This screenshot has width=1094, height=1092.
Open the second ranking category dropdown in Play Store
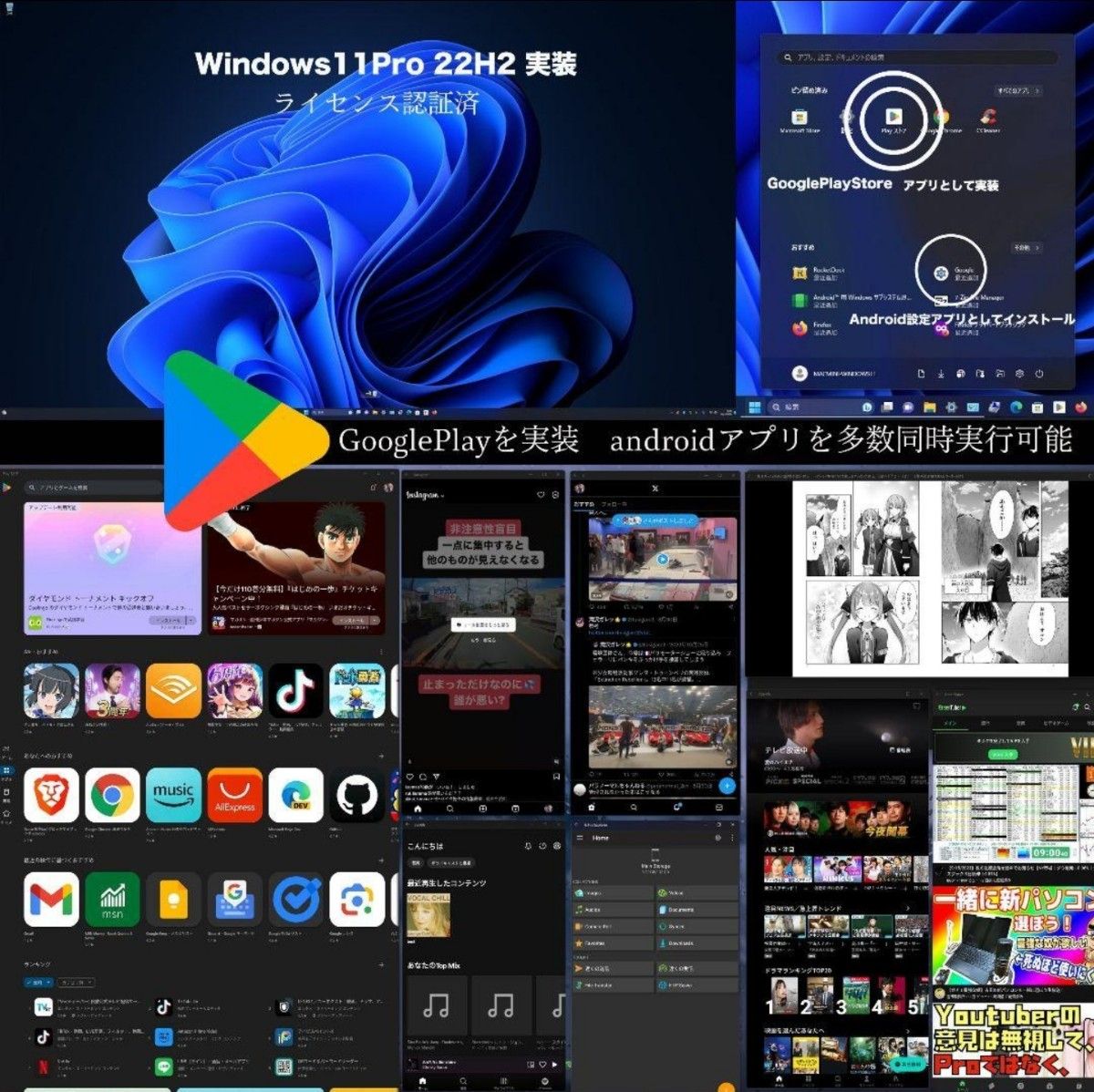click(77, 983)
